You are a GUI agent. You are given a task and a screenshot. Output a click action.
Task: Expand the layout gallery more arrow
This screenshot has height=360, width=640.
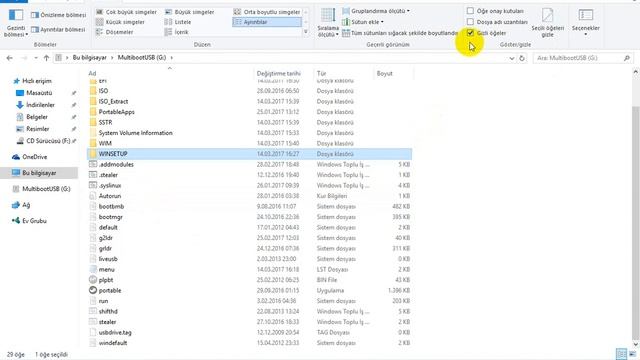point(306,31)
